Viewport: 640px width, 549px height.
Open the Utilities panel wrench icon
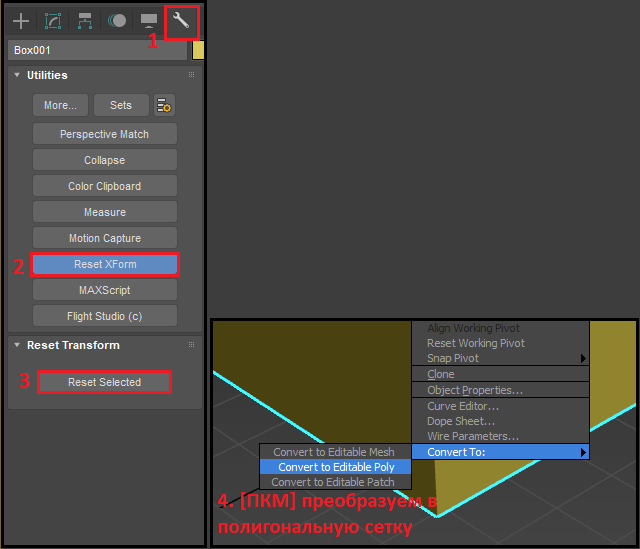point(181,20)
